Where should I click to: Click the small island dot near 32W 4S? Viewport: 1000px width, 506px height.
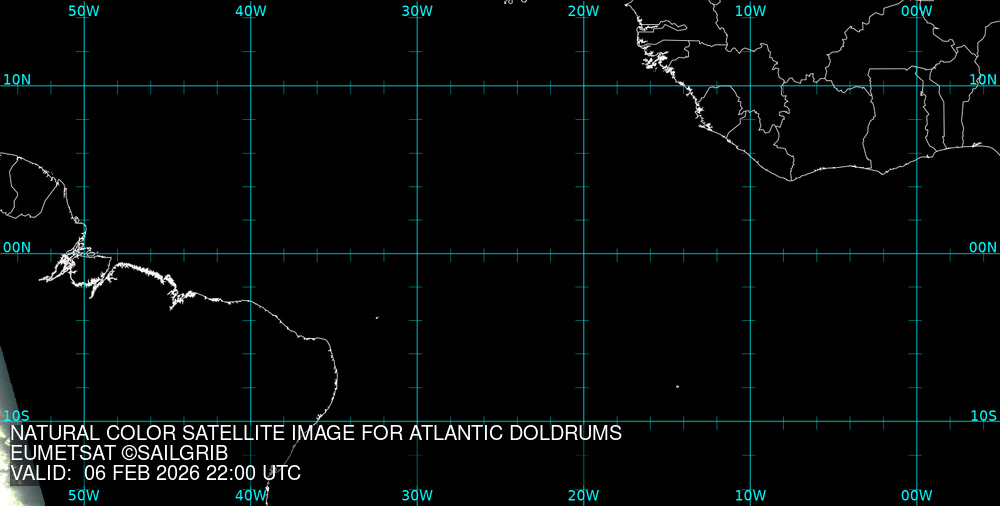click(377, 318)
